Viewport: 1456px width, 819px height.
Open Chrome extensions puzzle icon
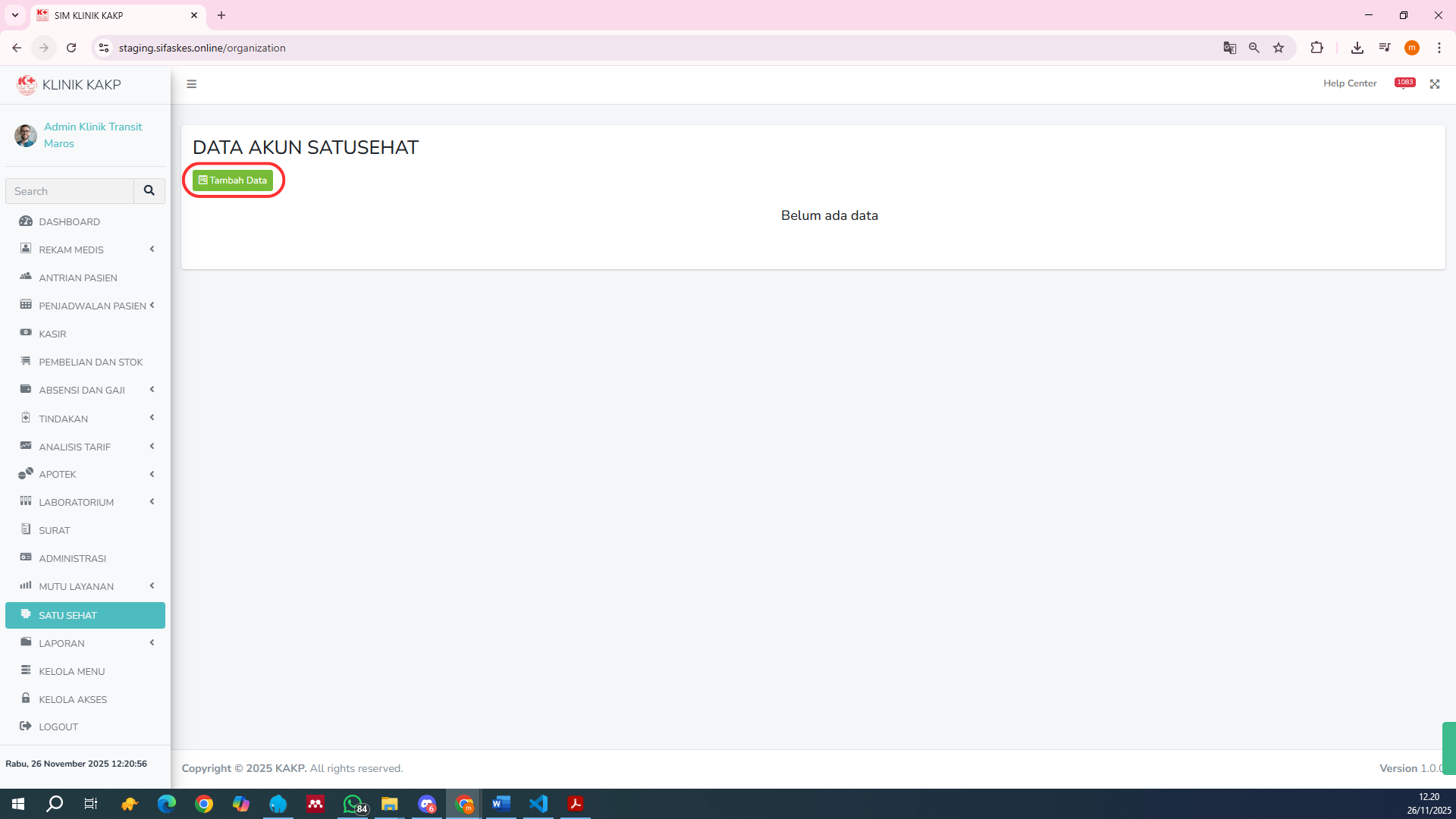(x=1316, y=48)
